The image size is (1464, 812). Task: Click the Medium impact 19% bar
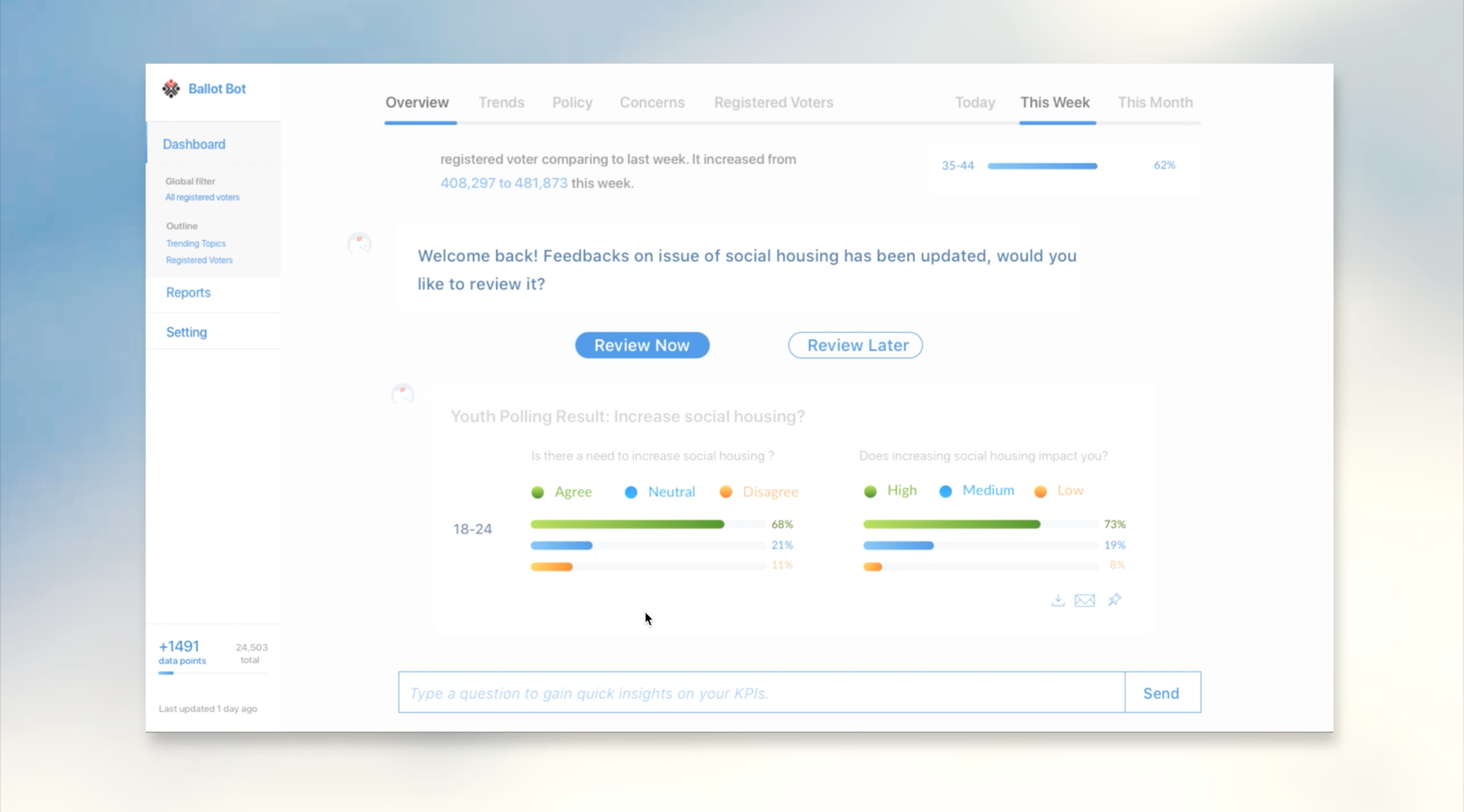(x=898, y=546)
